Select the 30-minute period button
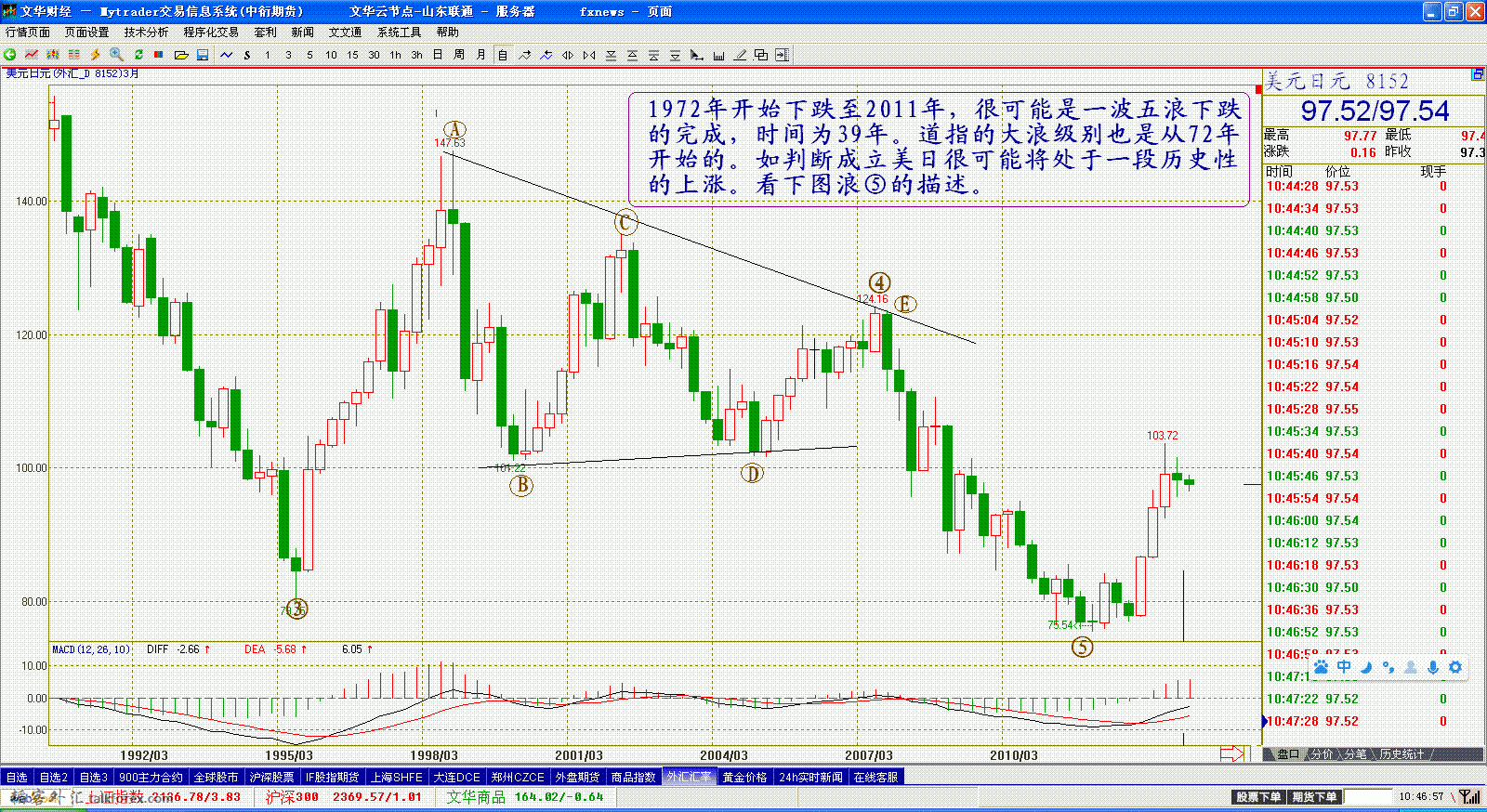 click(374, 55)
